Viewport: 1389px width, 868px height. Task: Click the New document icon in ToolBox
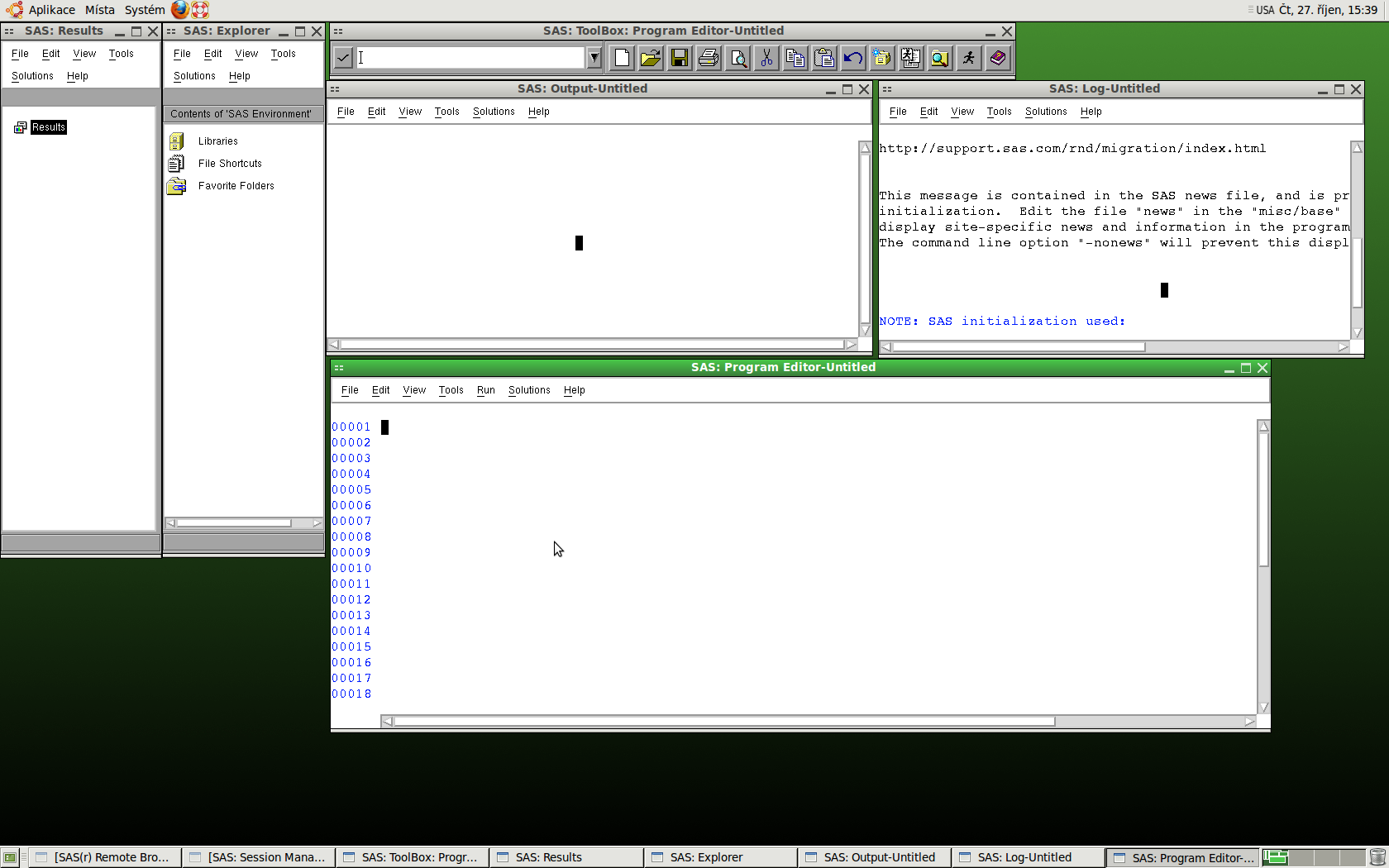(622, 58)
